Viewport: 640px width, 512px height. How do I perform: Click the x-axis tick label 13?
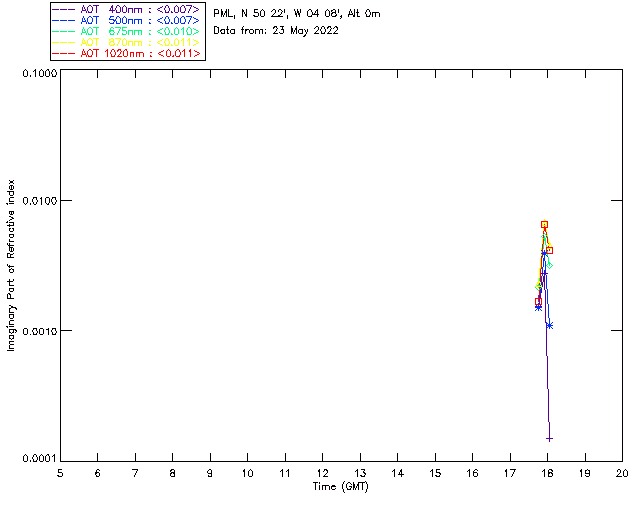pos(360,474)
